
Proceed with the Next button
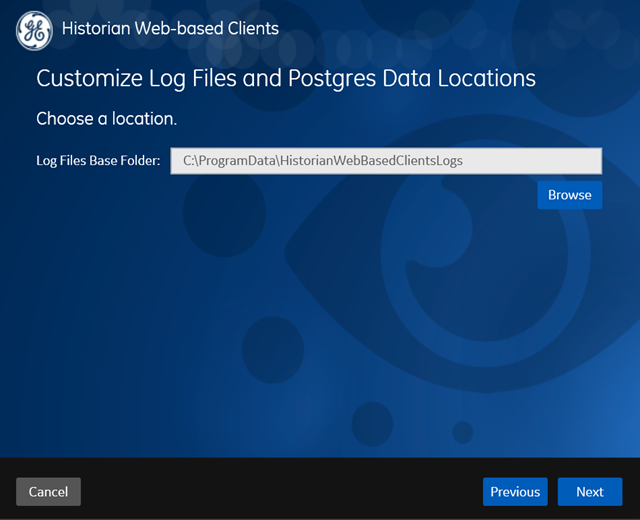tap(590, 491)
